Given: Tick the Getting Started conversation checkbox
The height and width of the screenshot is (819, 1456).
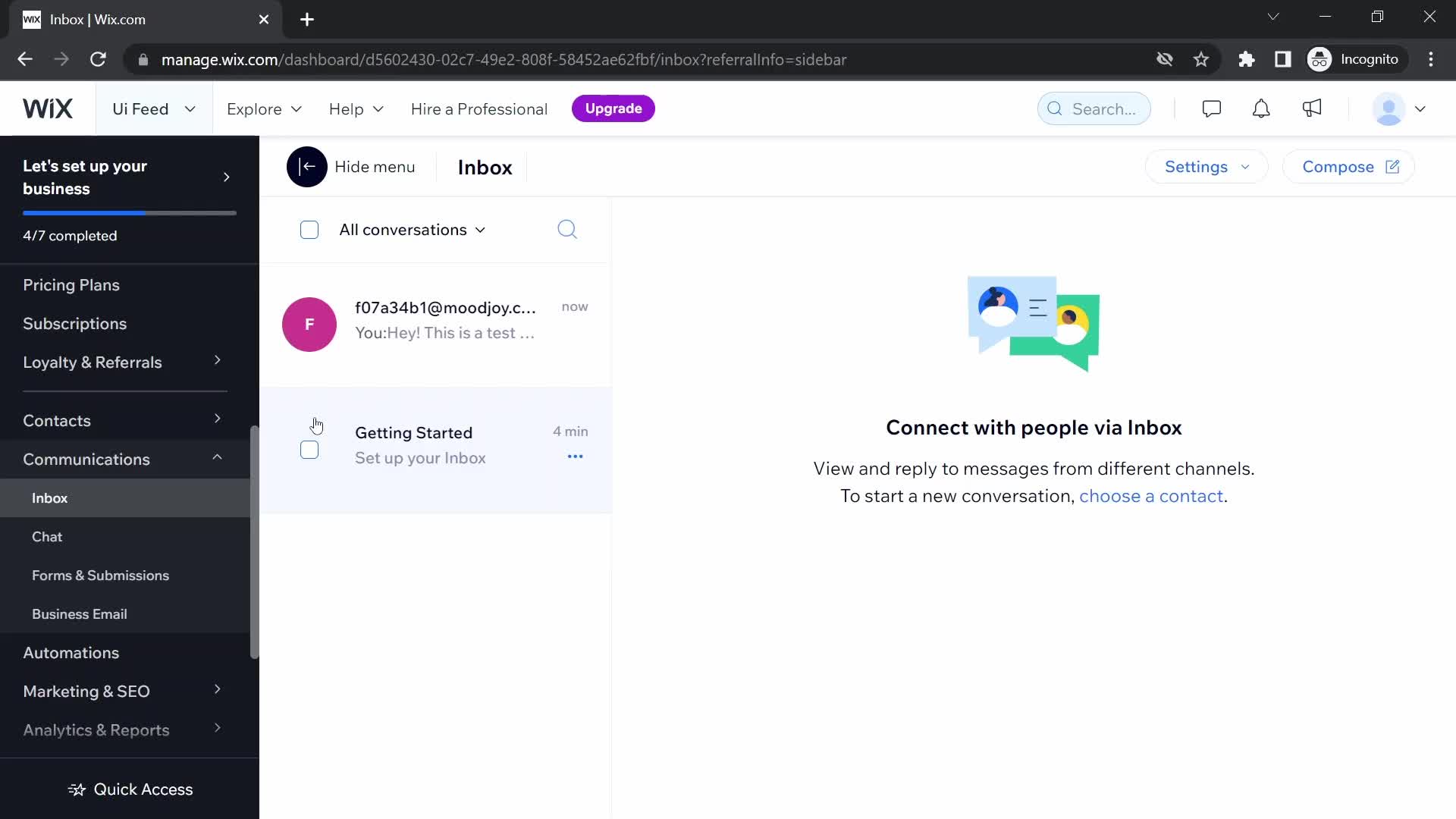Looking at the screenshot, I should (309, 450).
